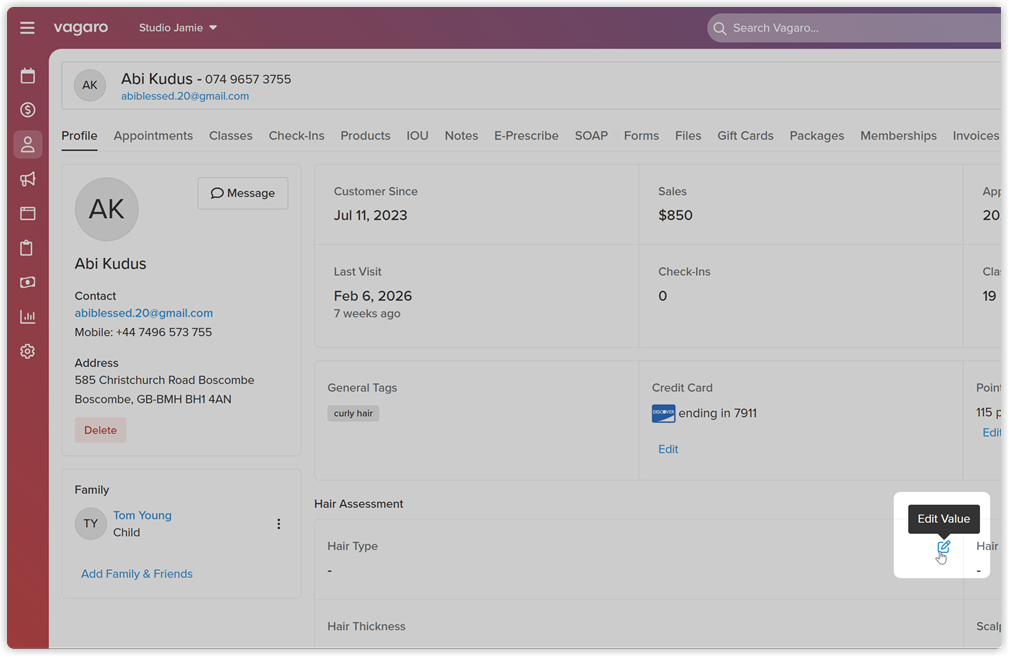The height and width of the screenshot is (657, 1009).
Task: Click the small AK avatar in header
Action: [x=90, y=85]
